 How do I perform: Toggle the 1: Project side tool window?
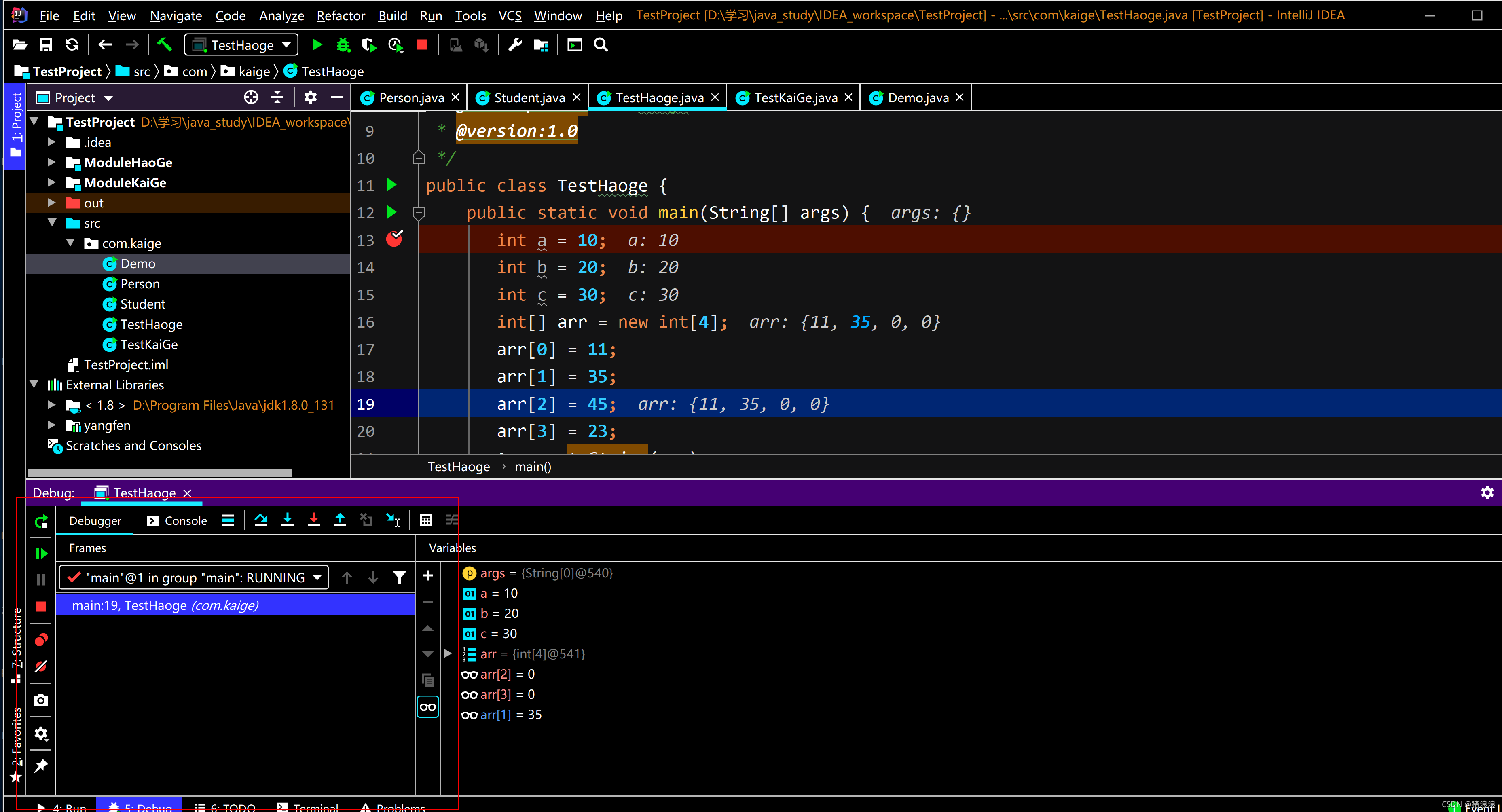click(15, 126)
